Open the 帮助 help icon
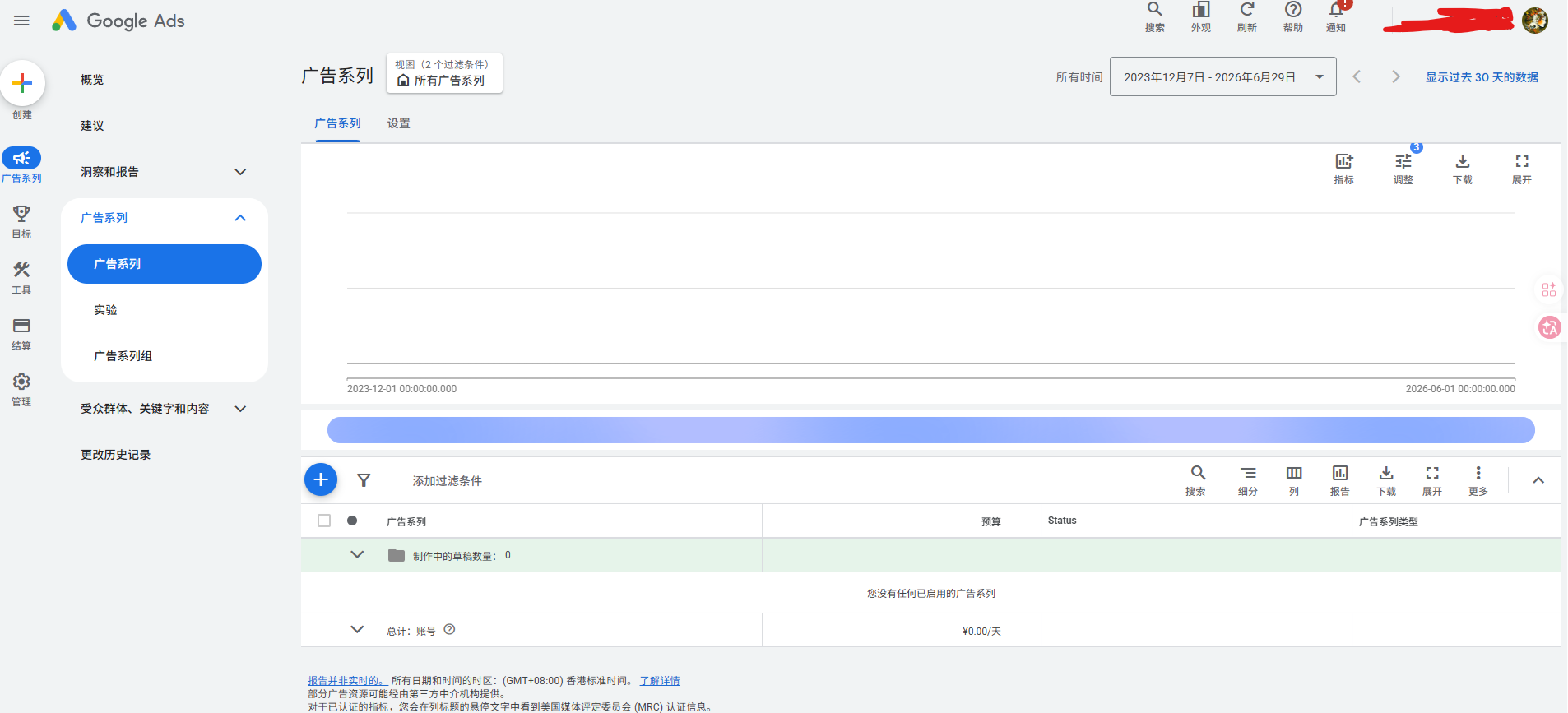The image size is (1568, 713). tap(1293, 16)
